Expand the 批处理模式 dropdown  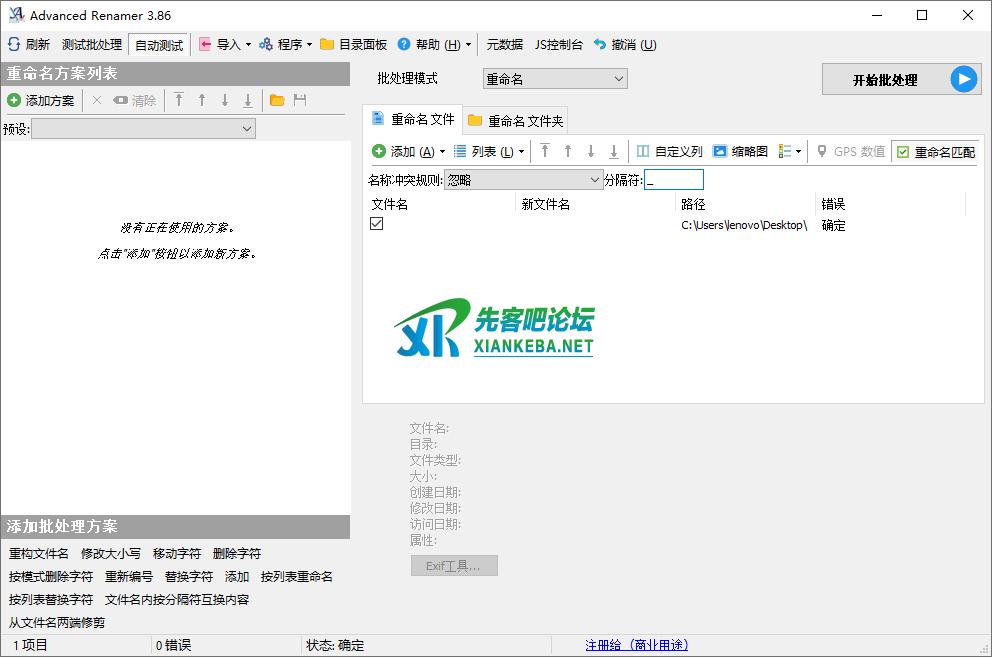coord(554,79)
